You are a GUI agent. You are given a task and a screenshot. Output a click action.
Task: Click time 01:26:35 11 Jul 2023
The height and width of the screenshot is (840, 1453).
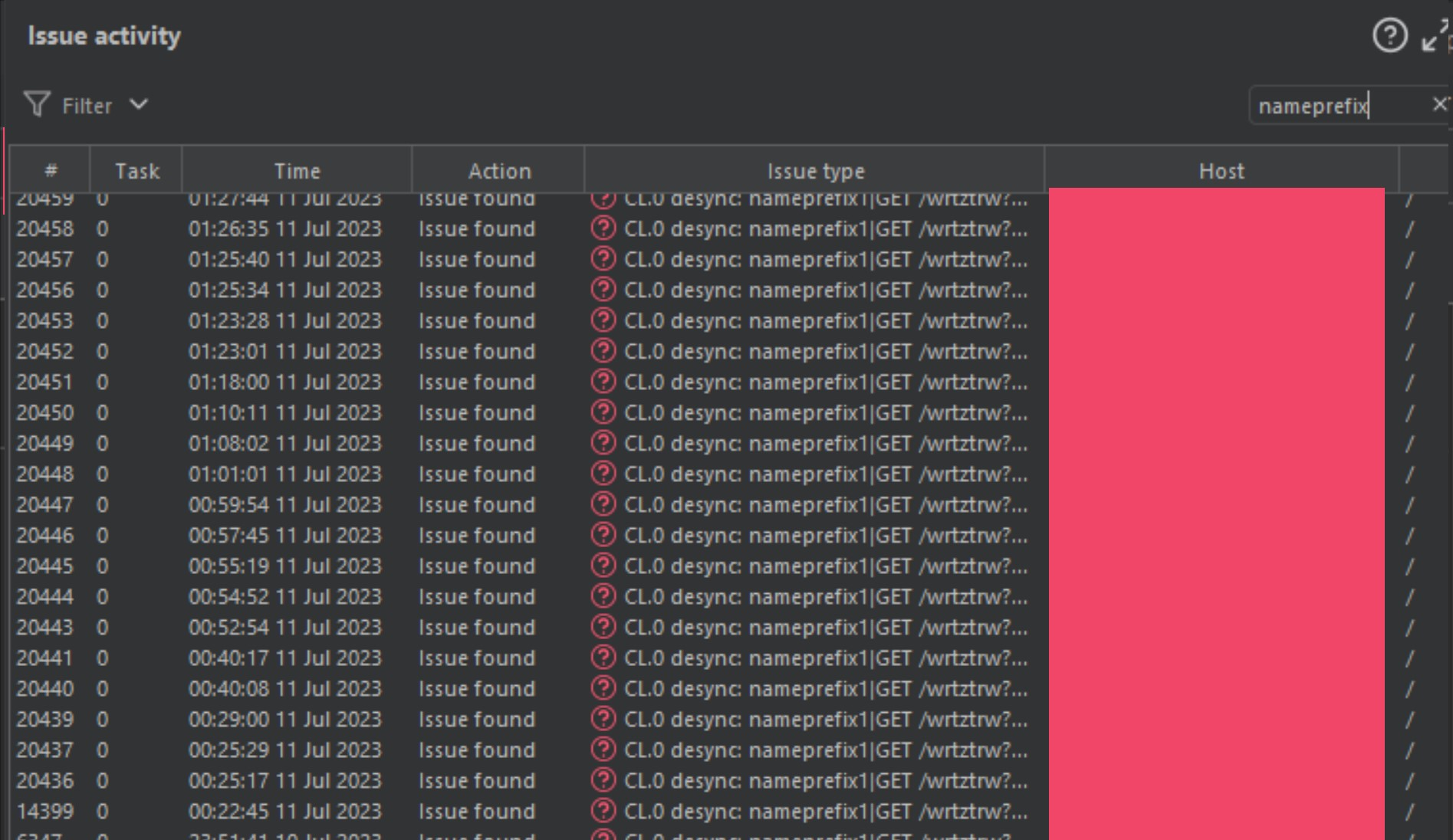pyautogui.click(x=285, y=228)
